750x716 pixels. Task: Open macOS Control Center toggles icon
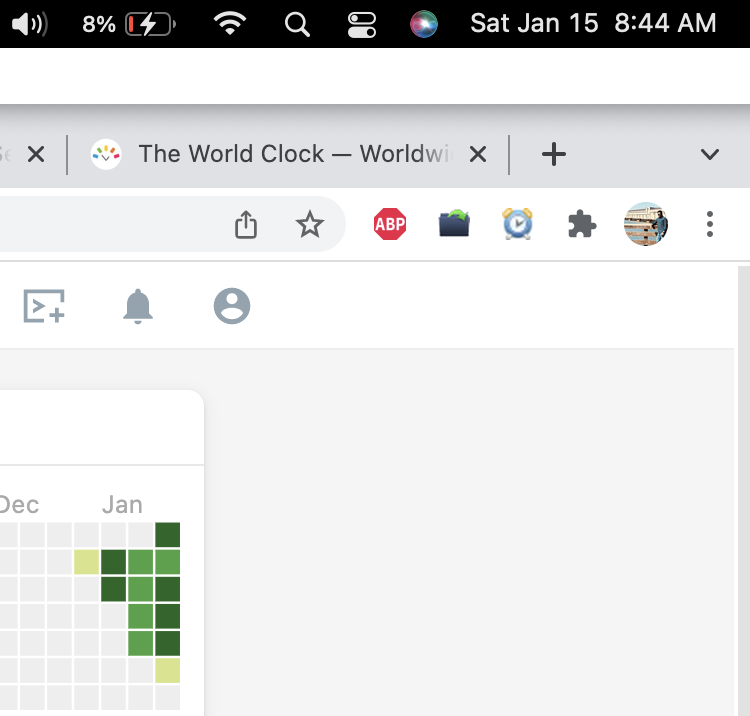coord(362,24)
